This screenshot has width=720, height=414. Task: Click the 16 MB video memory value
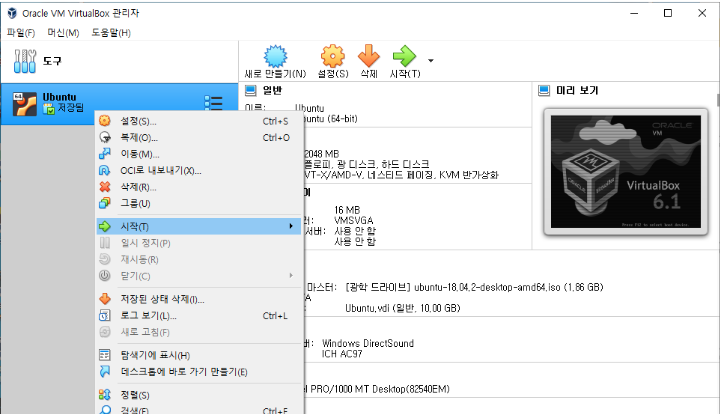(347, 210)
